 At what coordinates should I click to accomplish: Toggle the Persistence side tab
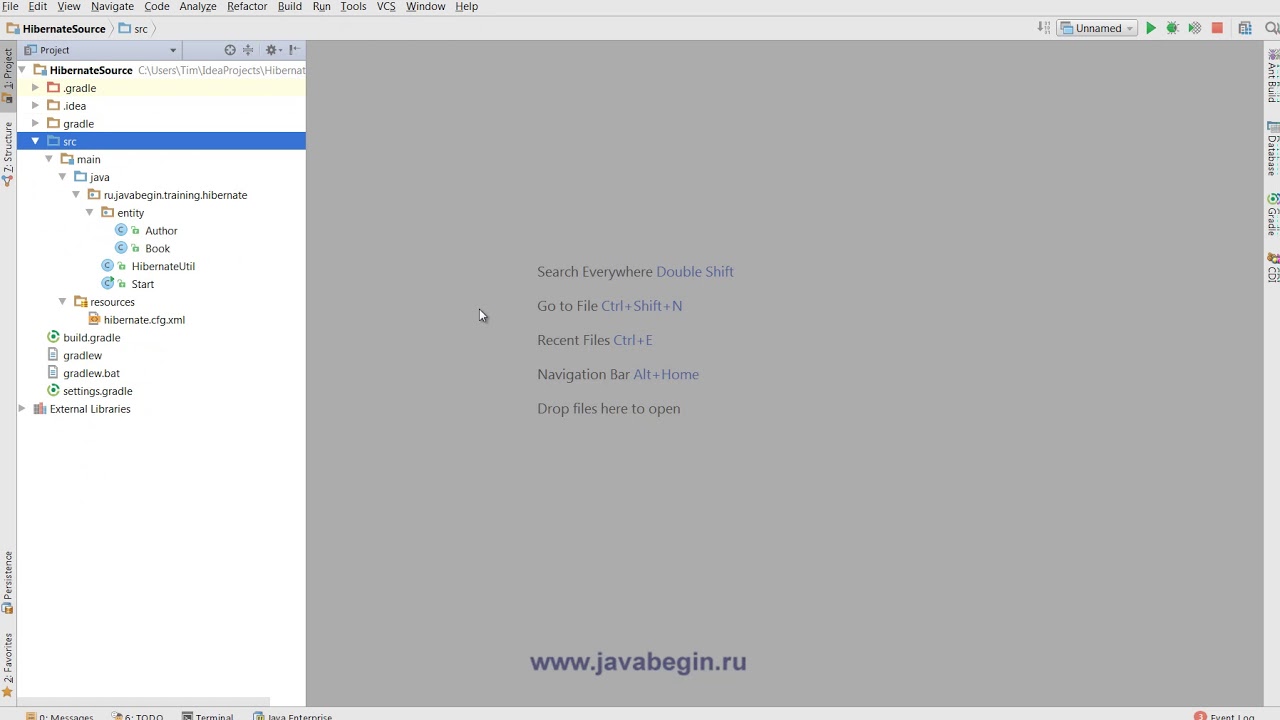pyautogui.click(x=8, y=583)
